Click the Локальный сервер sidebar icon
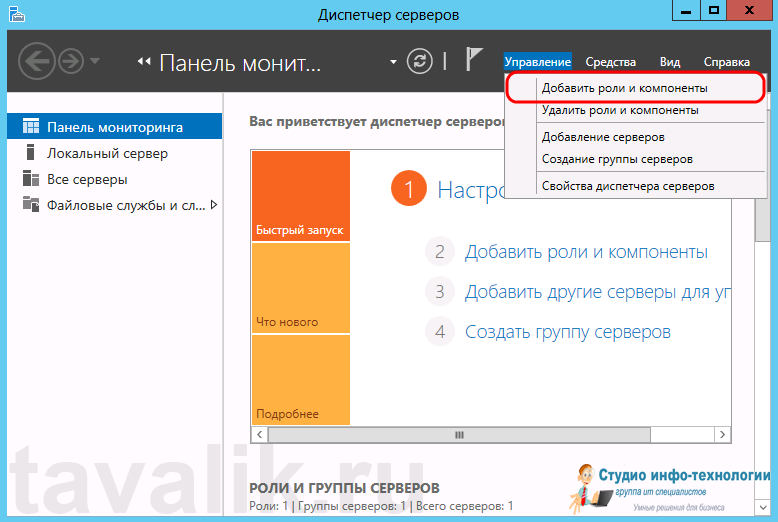This screenshot has height=522, width=778. click(x=30, y=154)
